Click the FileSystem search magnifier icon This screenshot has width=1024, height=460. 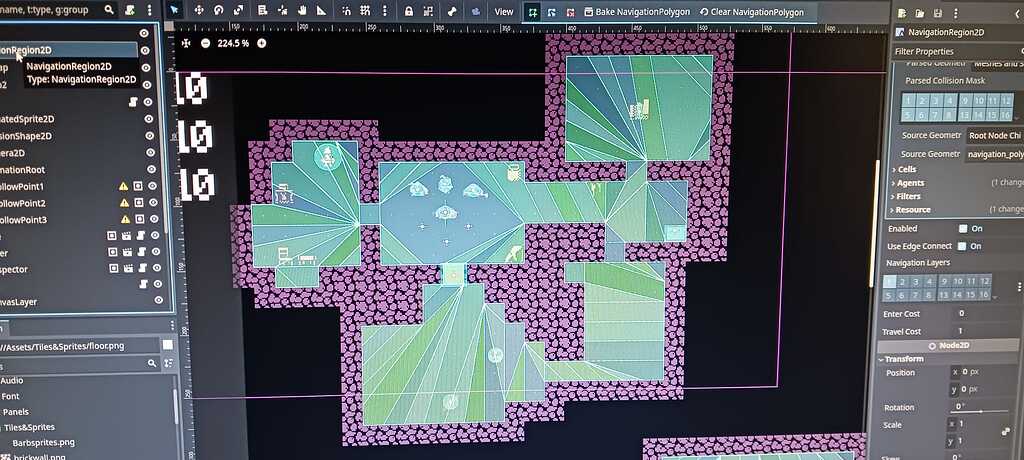[x=152, y=363]
